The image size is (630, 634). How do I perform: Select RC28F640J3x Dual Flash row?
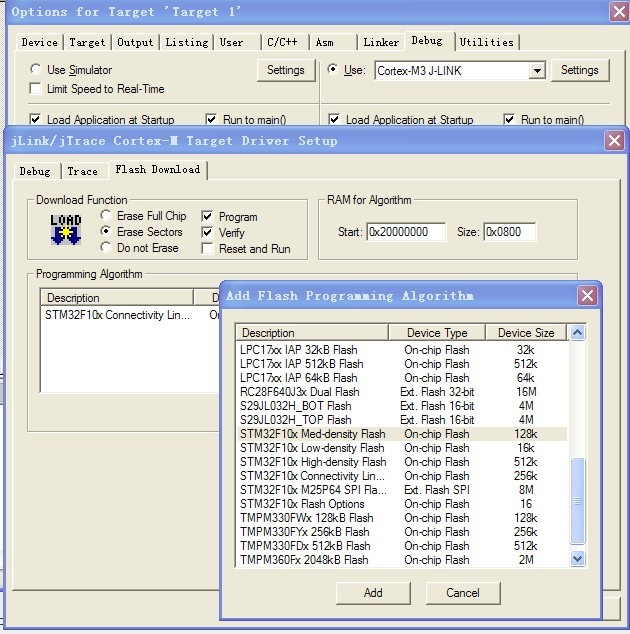tap(402, 392)
